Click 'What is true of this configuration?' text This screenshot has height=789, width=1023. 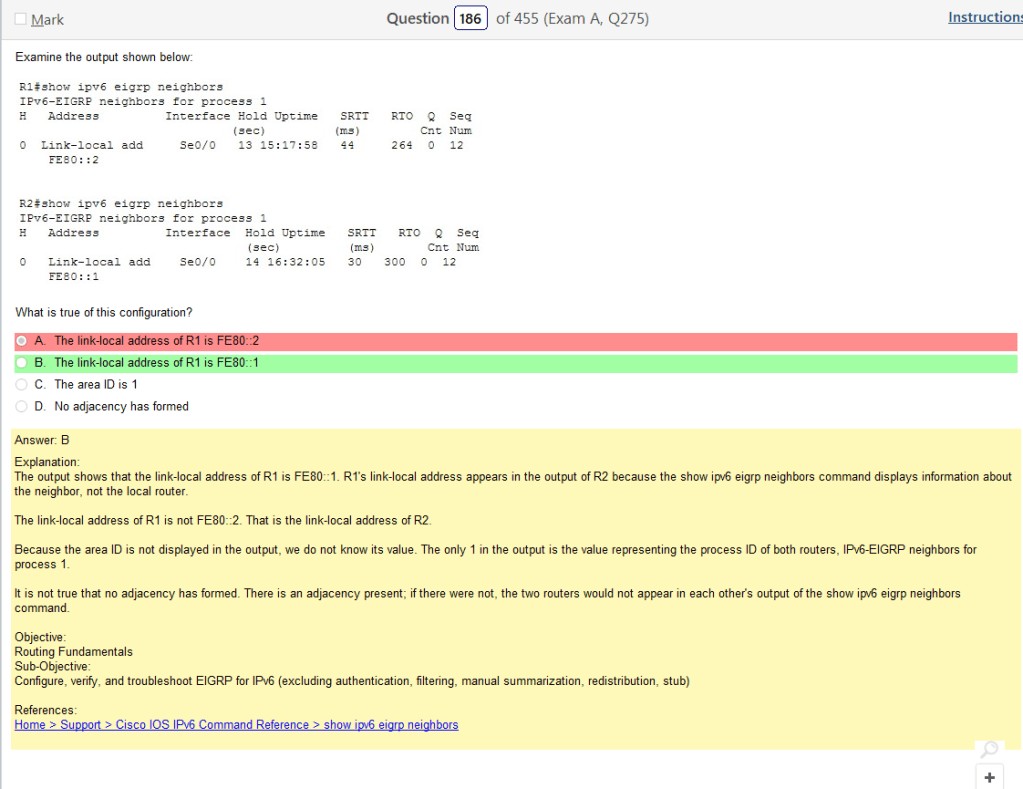pos(104,313)
